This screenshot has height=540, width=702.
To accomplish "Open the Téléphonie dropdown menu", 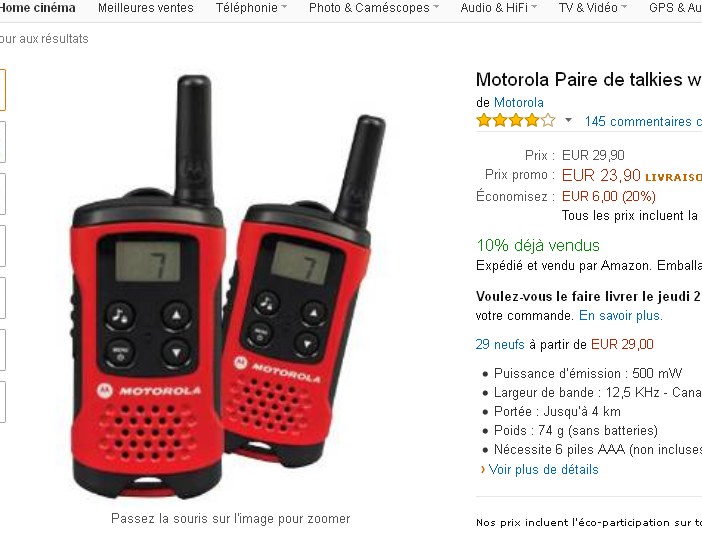I will tap(251, 8).
